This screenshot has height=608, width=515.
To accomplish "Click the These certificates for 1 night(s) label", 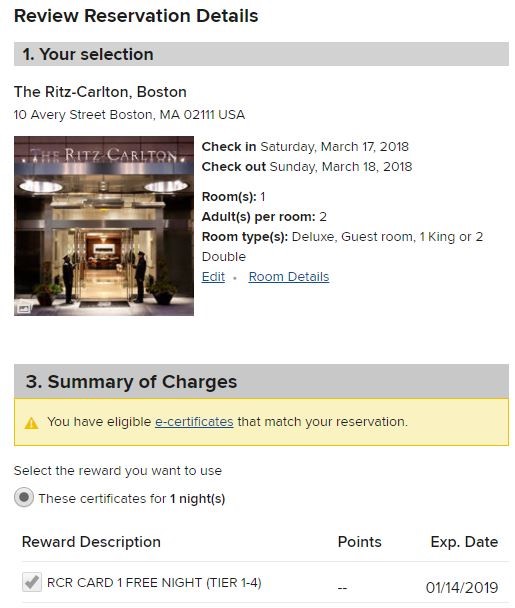I will 132,498.
